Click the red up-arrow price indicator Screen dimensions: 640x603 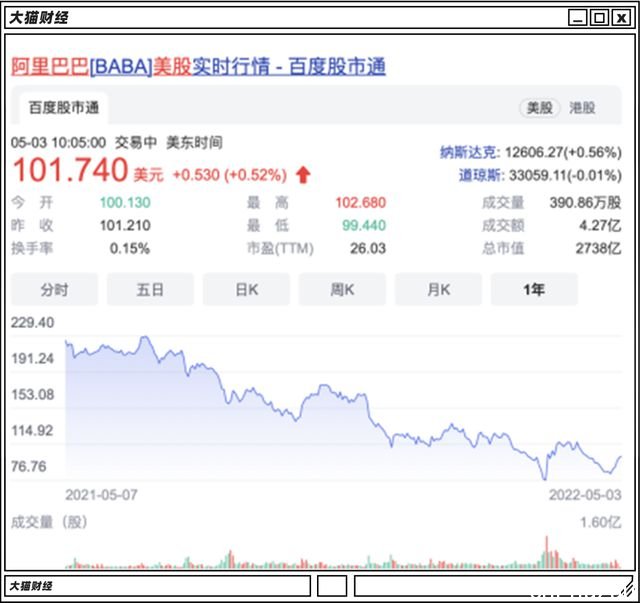pos(303,175)
